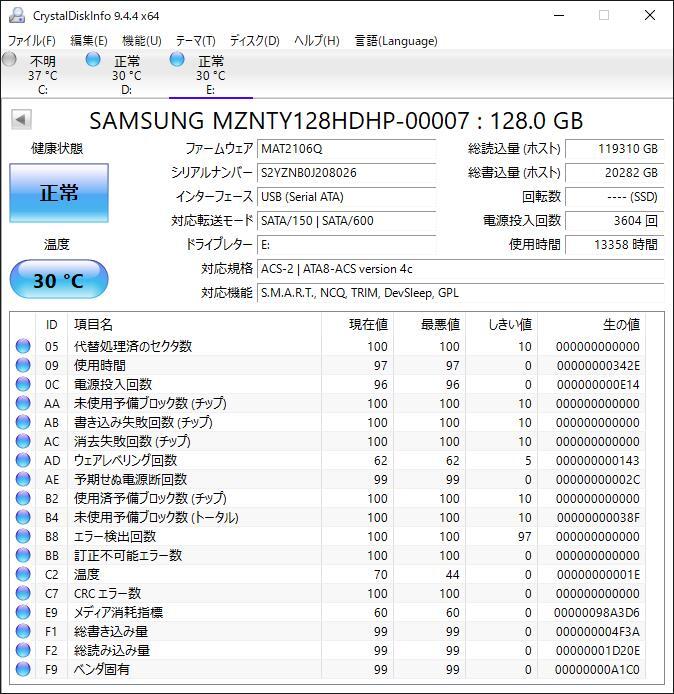The width and height of the screenshot is (674, 694).
Task: Click the firmware field MAT2106Q
Action: pyautogui.click(x=347, y=149)
